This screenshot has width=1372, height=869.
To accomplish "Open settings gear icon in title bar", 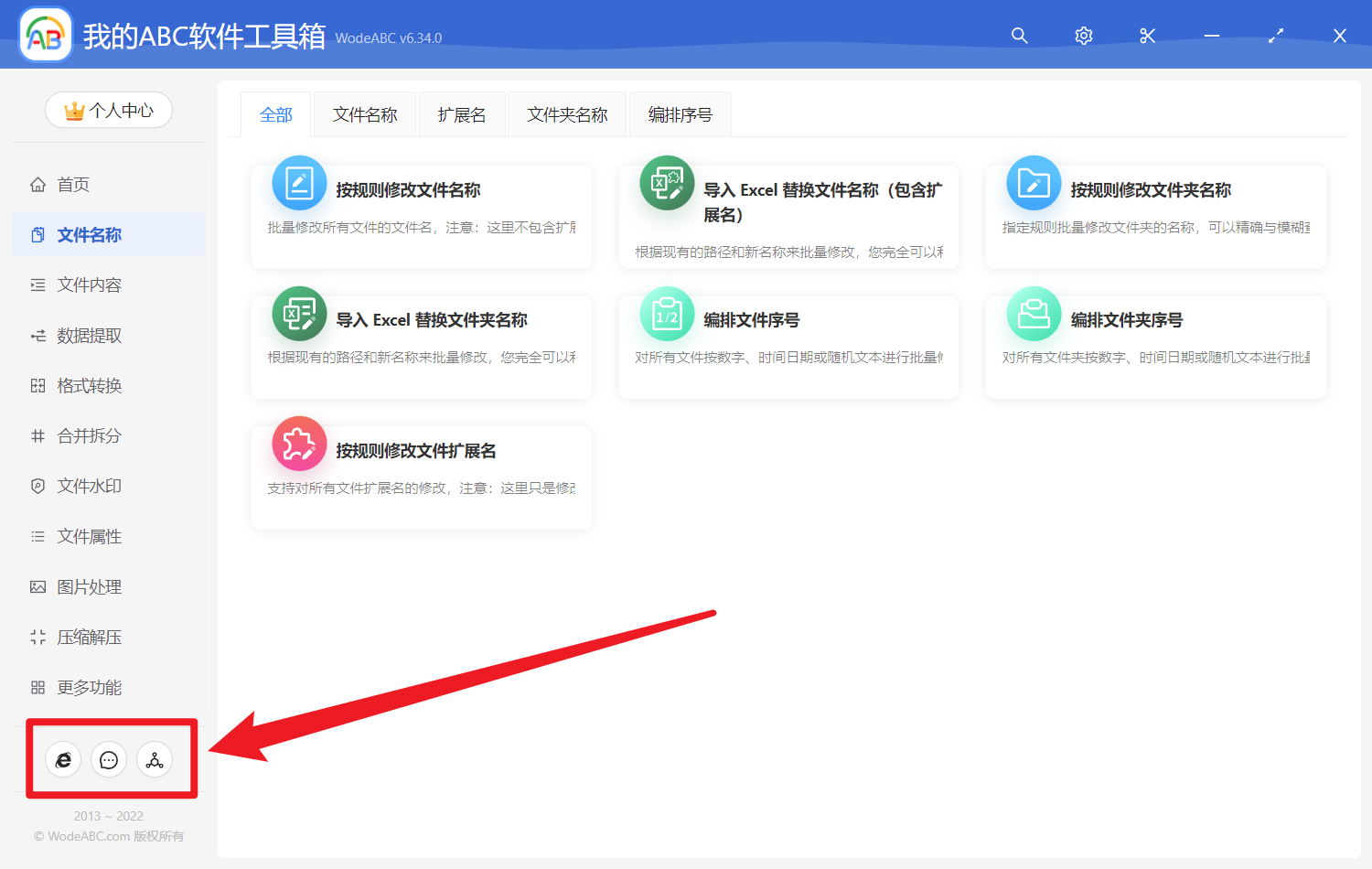I will tap(1083, 36).
